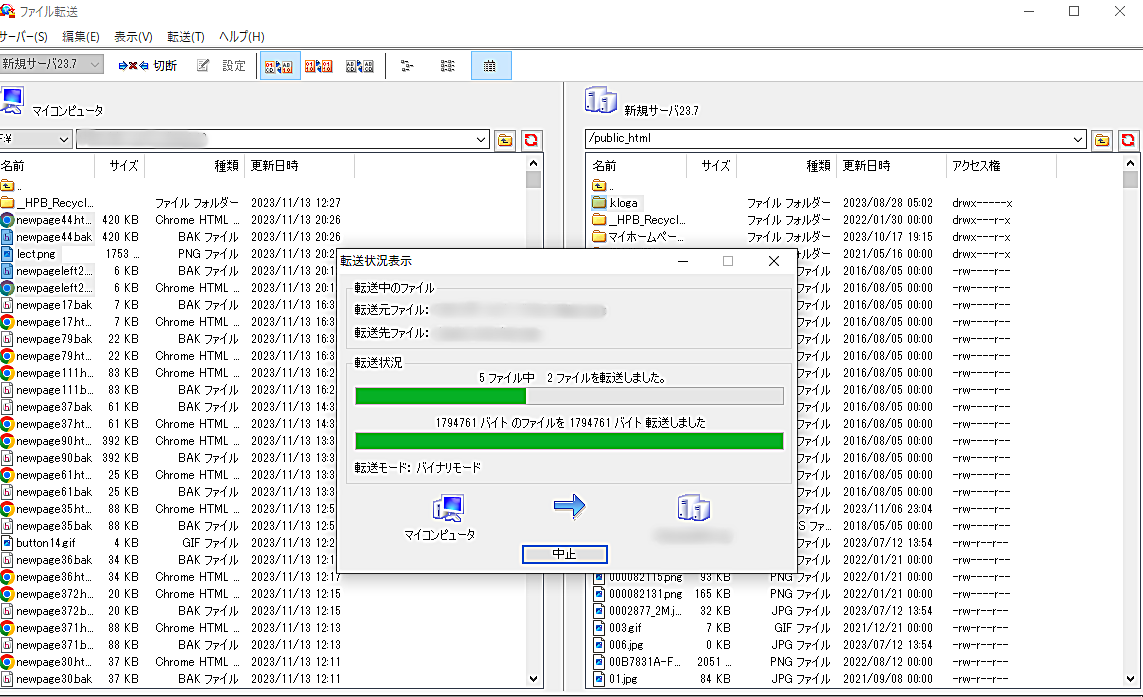This screenshot has height=697, width=1143.
Task: Click the Chrome icon beside newpage30.ht...
Action: point(7,662)
